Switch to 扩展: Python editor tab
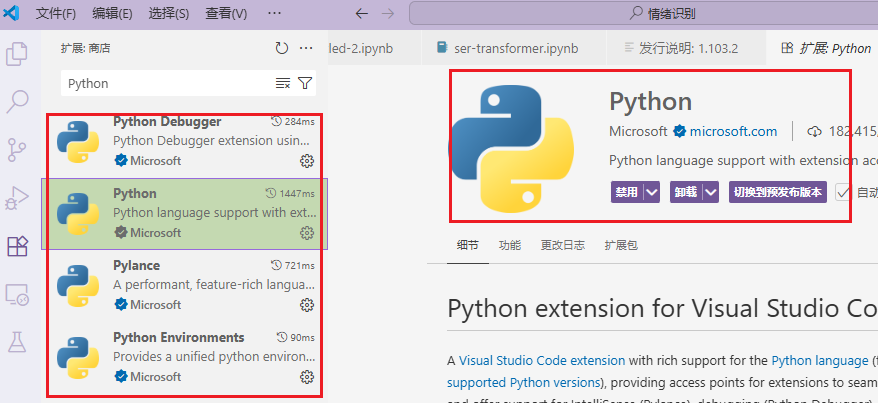Screen dimensions: 878x403 [822, 48]
